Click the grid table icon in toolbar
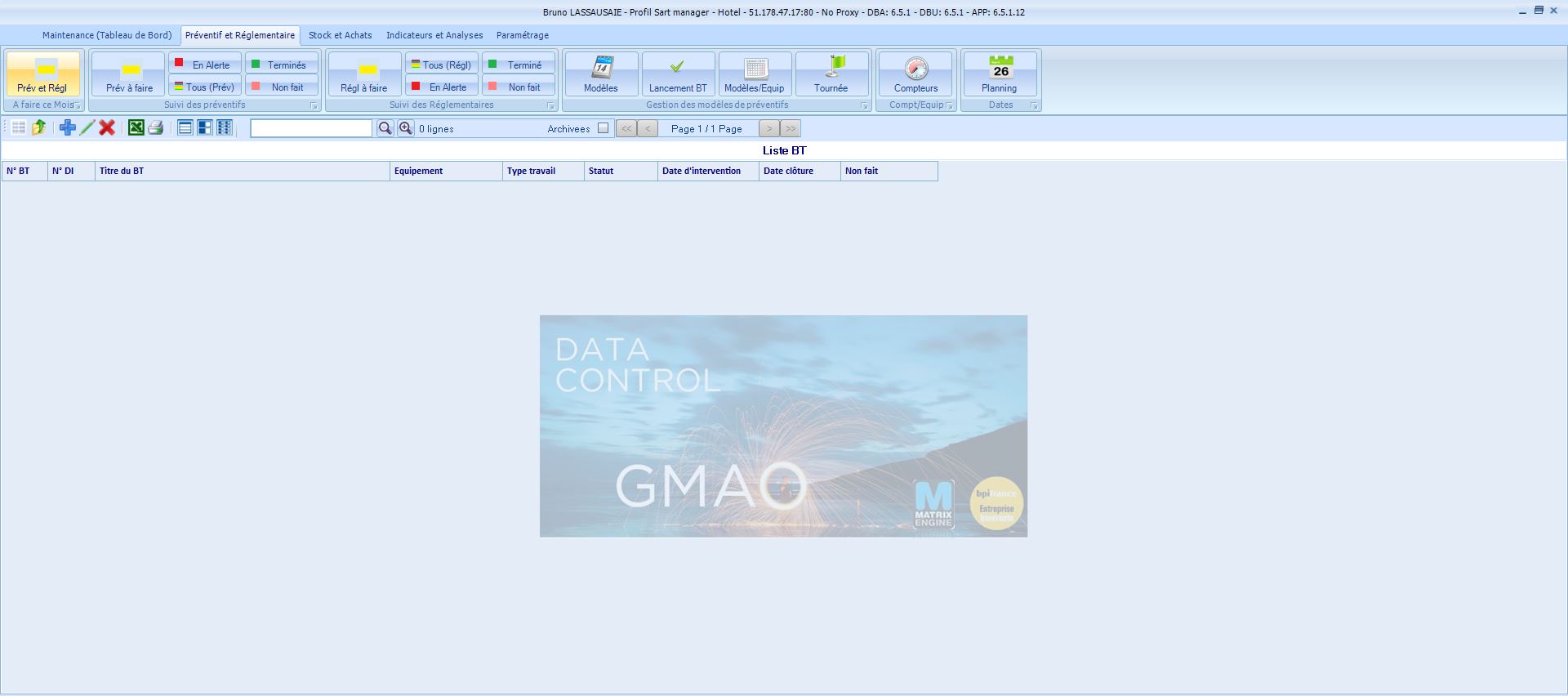The height and width of the screenshot is (696, 1568). [19, 127]
